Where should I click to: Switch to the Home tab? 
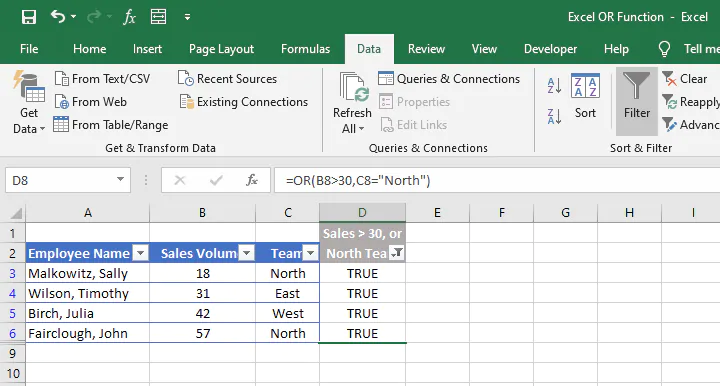click(90, 49)
